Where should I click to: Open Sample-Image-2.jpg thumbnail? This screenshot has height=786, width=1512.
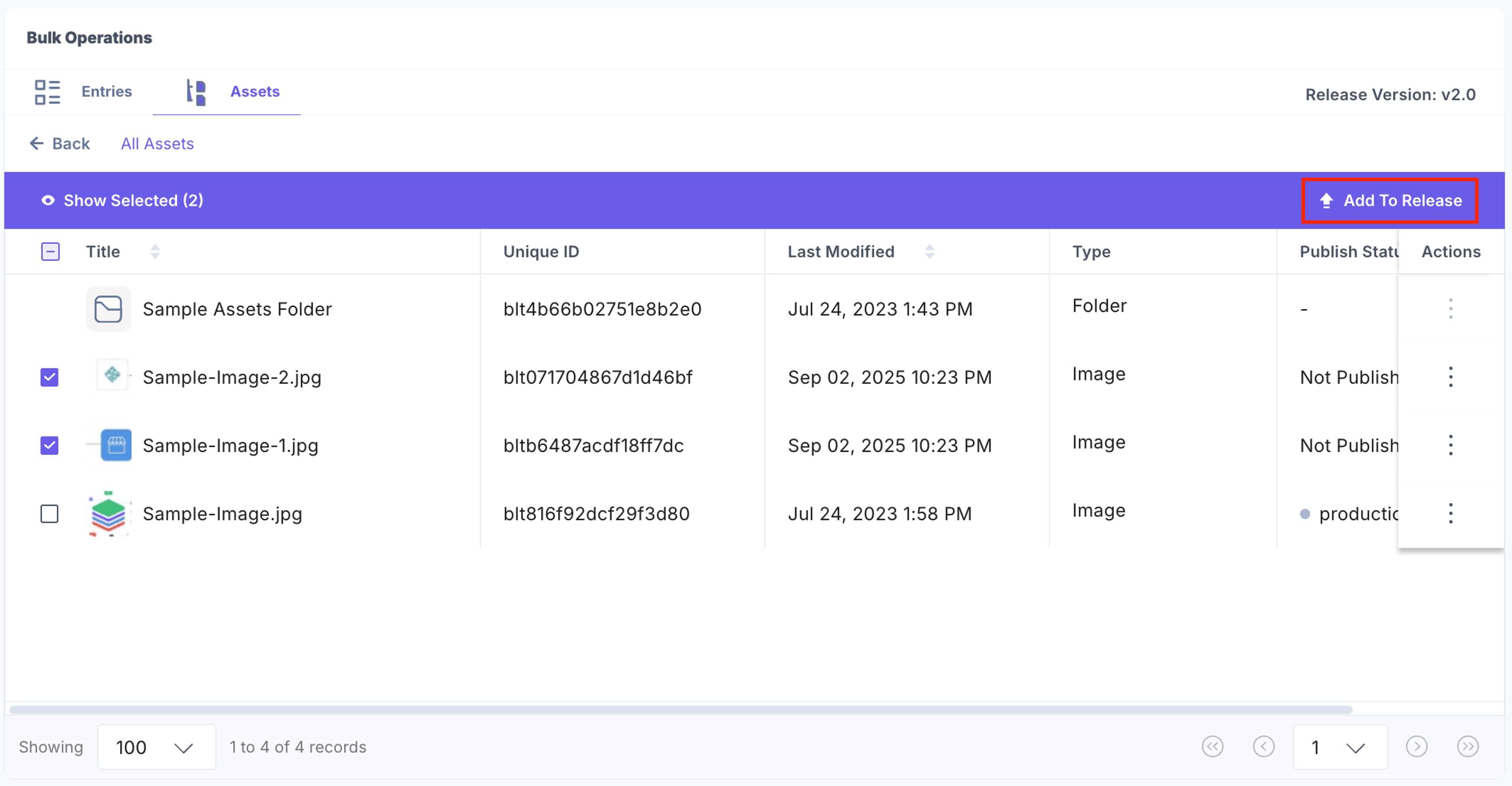click(x=112, y=375)
